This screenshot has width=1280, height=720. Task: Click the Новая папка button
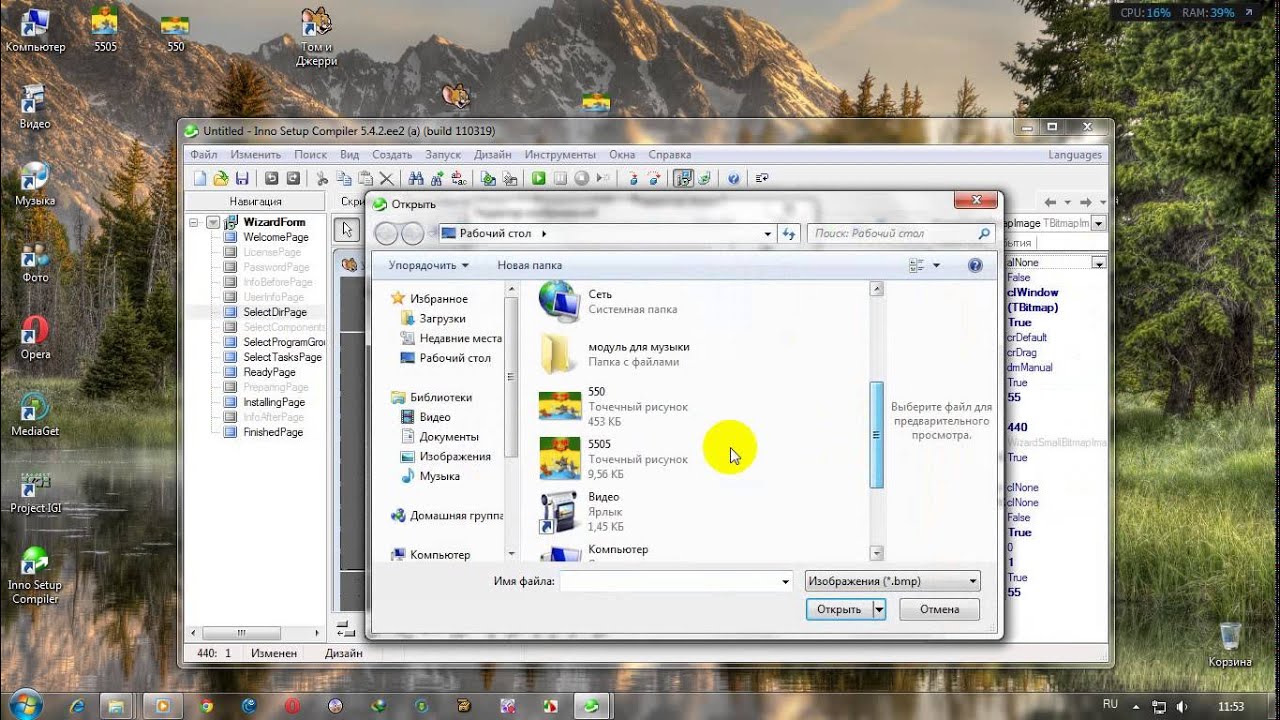pyautogui.click(x=530, y=265)
